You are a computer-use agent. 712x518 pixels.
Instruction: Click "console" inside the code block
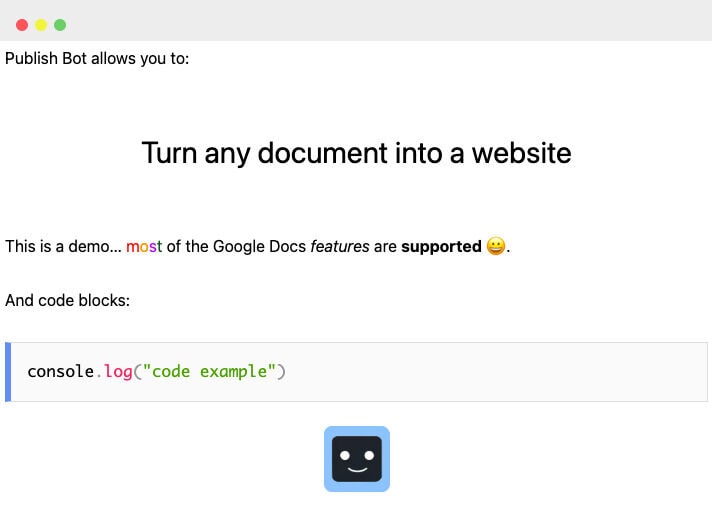(60, 372)
